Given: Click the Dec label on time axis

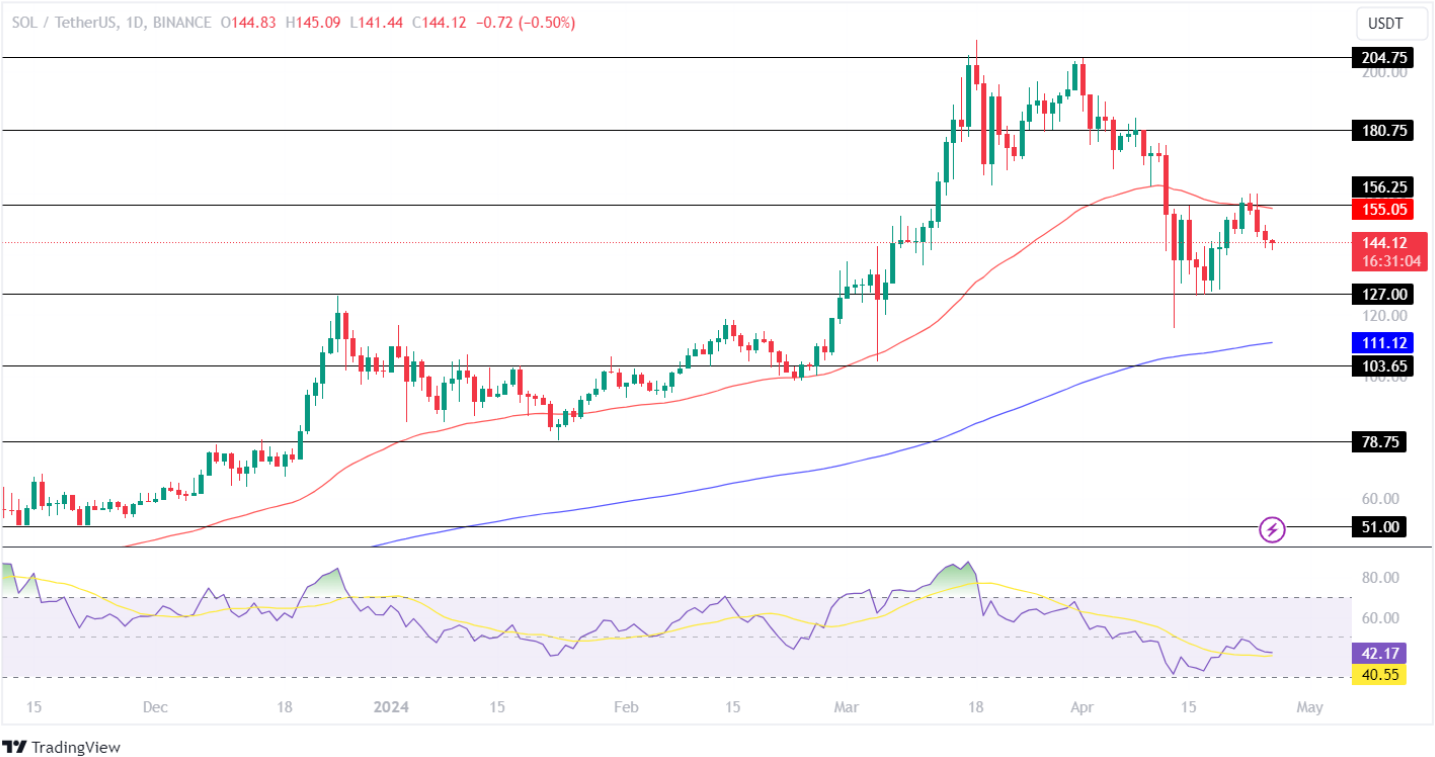Looking at the screenshot, I should pos(154,707).
